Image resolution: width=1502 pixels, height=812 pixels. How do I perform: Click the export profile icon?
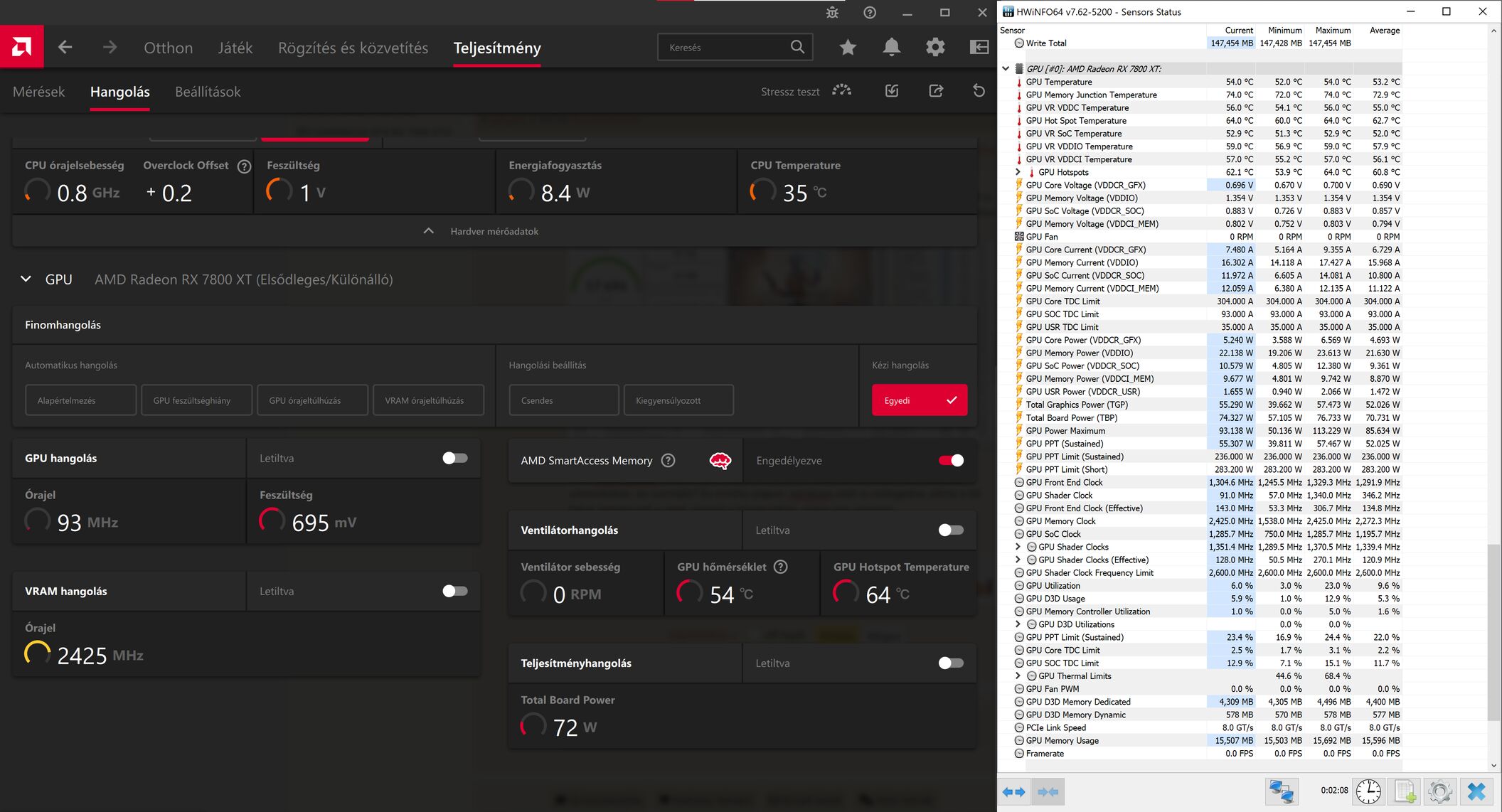click(936, 91)
